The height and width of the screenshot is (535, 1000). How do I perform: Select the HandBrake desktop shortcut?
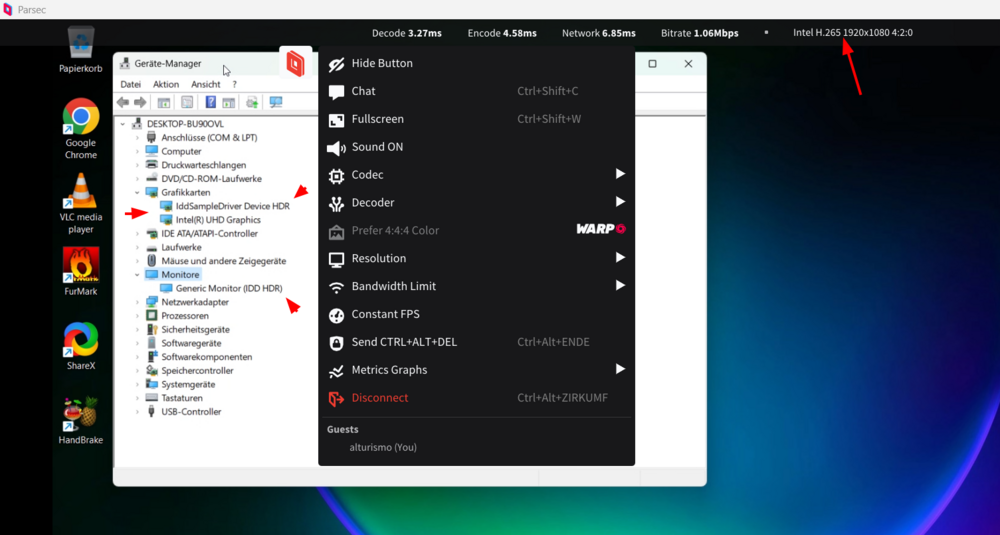81,420
